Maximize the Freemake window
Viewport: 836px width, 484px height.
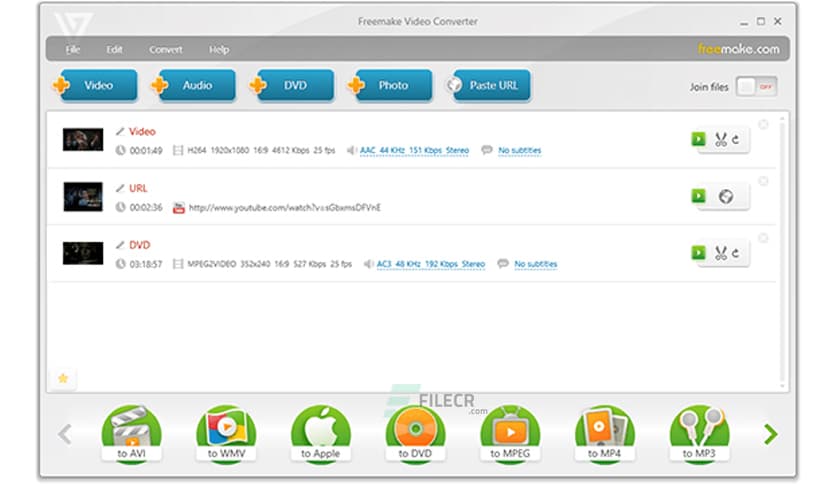pos(761,21)
